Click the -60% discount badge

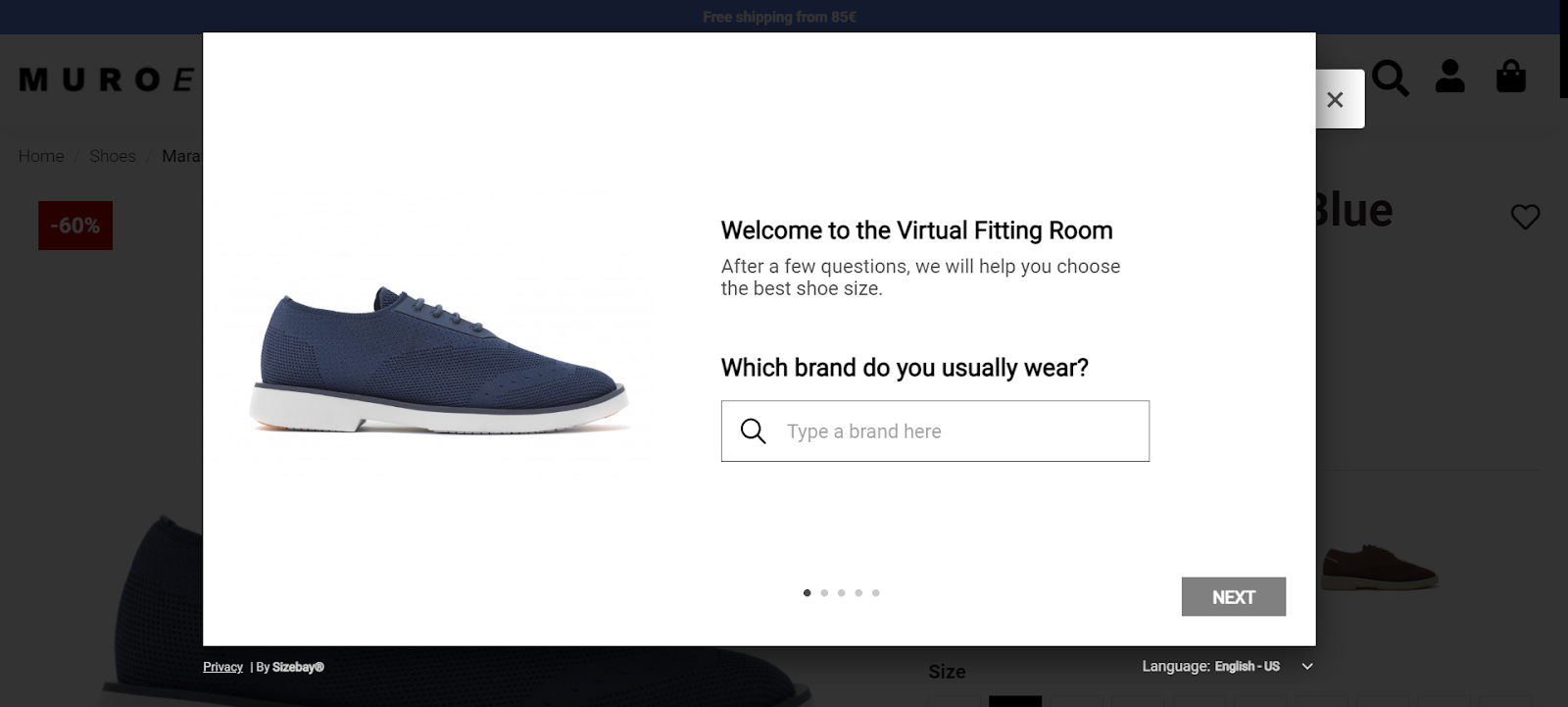click(74, 225)
